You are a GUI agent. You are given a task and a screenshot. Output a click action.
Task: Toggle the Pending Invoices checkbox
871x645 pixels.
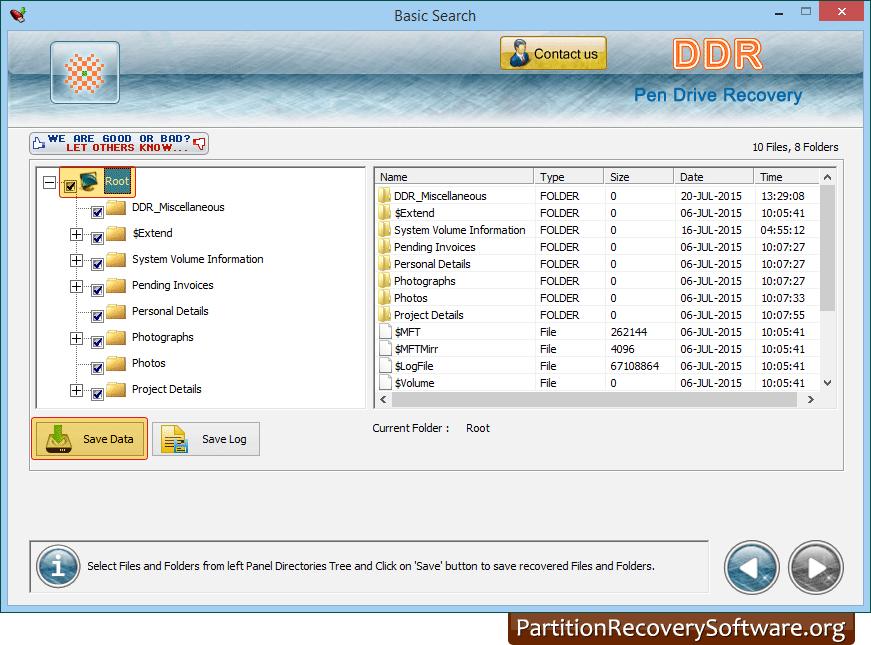pos(97,291)
